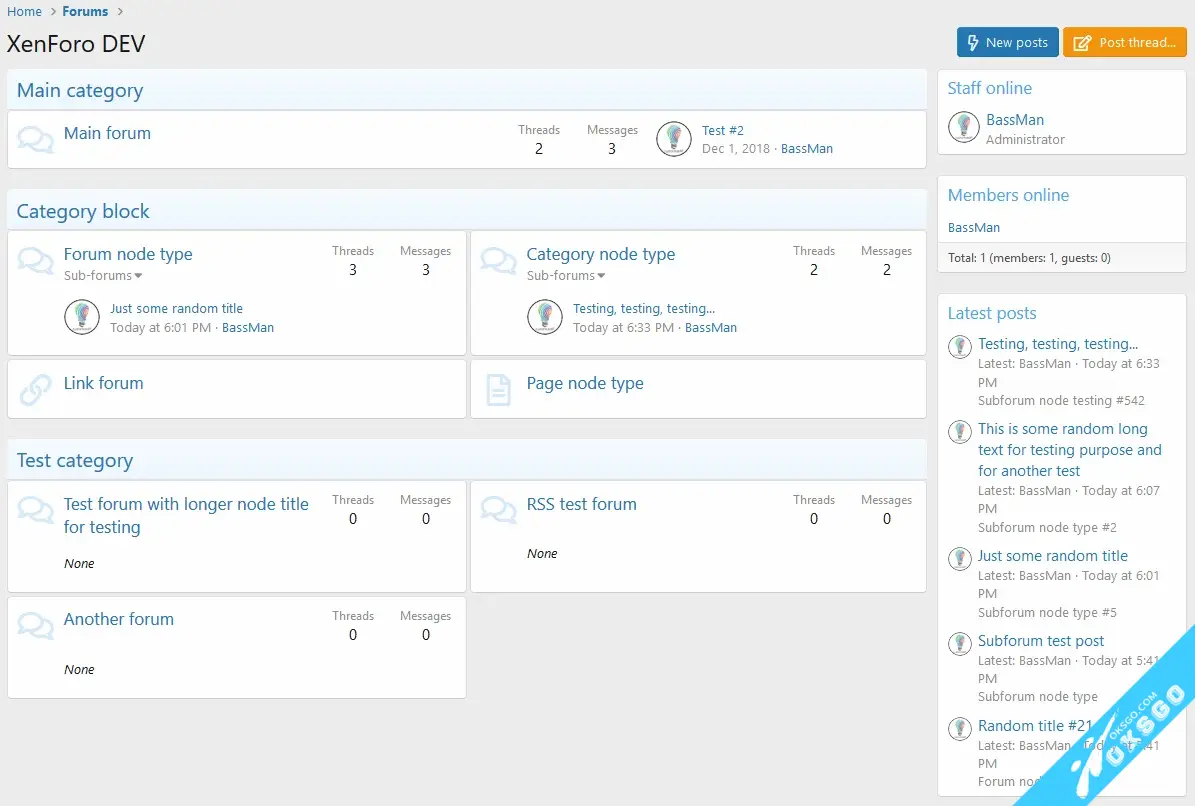
Task: Expand Sub-forums under Category node type
Action: (566, 276)
